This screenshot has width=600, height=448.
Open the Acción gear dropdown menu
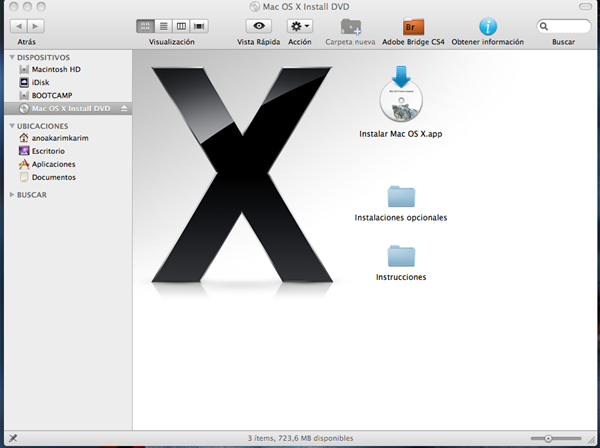click(300, 25)
